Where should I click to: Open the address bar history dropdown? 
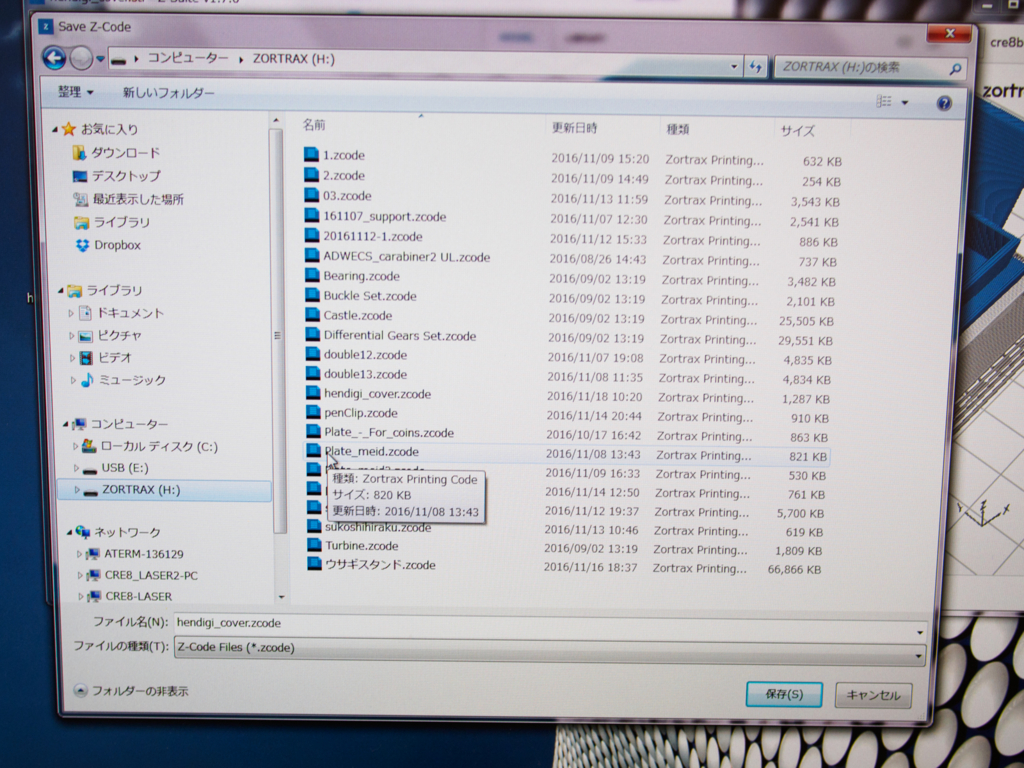click(734, 66)
